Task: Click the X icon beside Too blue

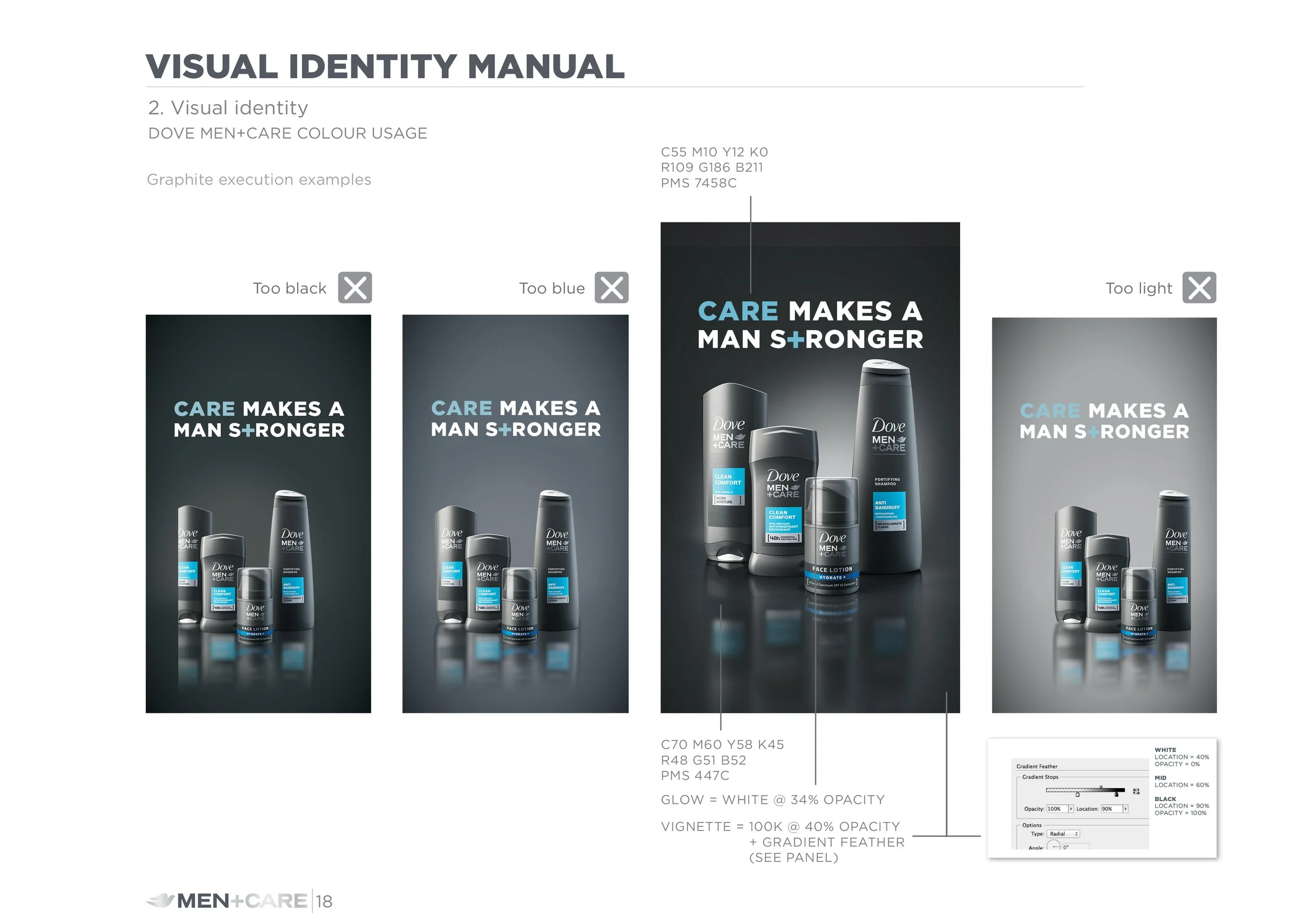Action: pyautogui.click(x=611, y=288)
